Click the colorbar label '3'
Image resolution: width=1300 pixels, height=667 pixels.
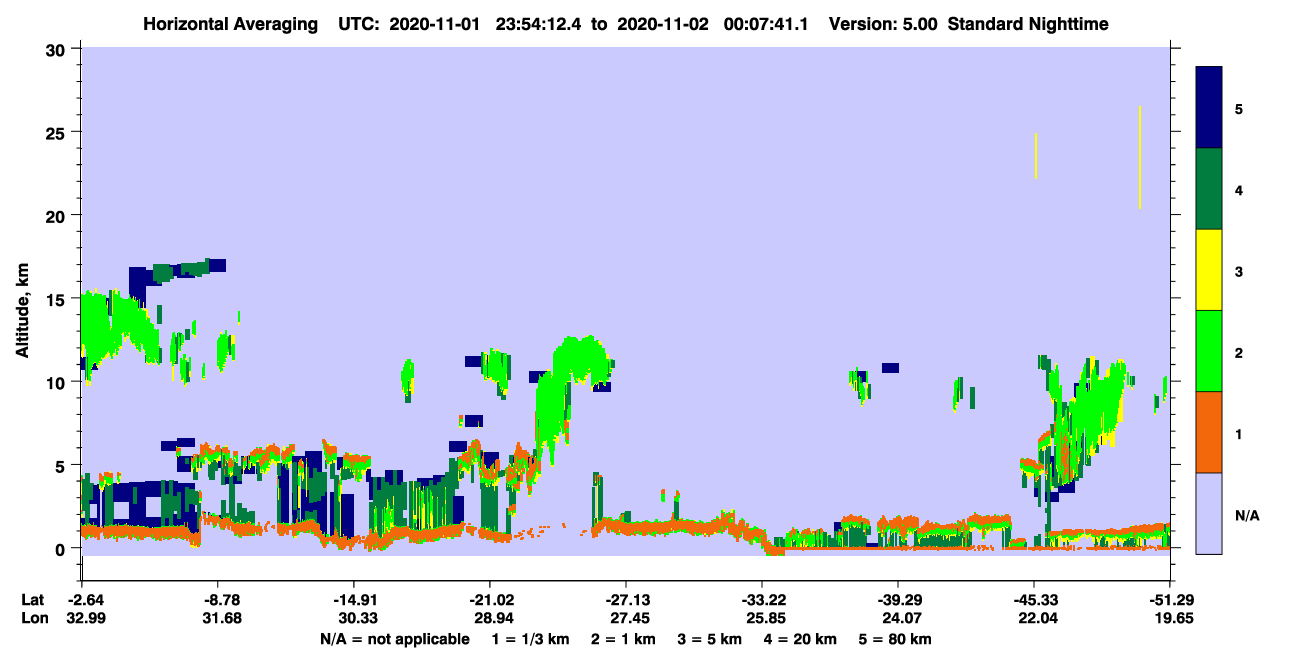(1239, 270)
